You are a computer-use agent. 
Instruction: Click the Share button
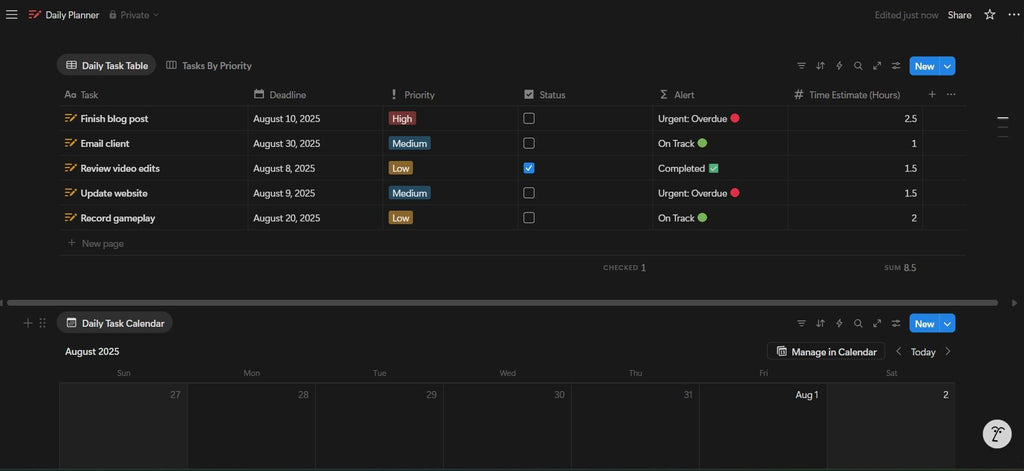(959, 15)
